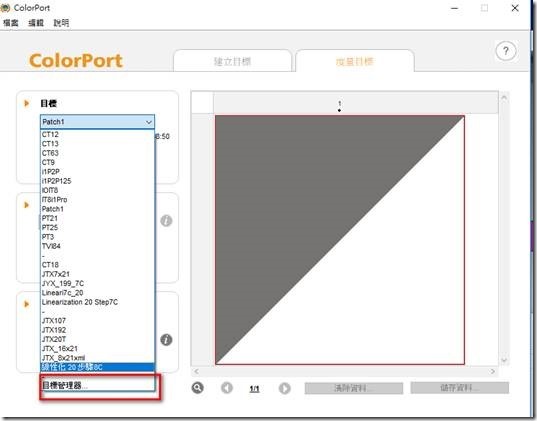This screenshot has width=537, height=421.
Task: Click the lower info icon beside dropdown list
Action: pos(166,340)
